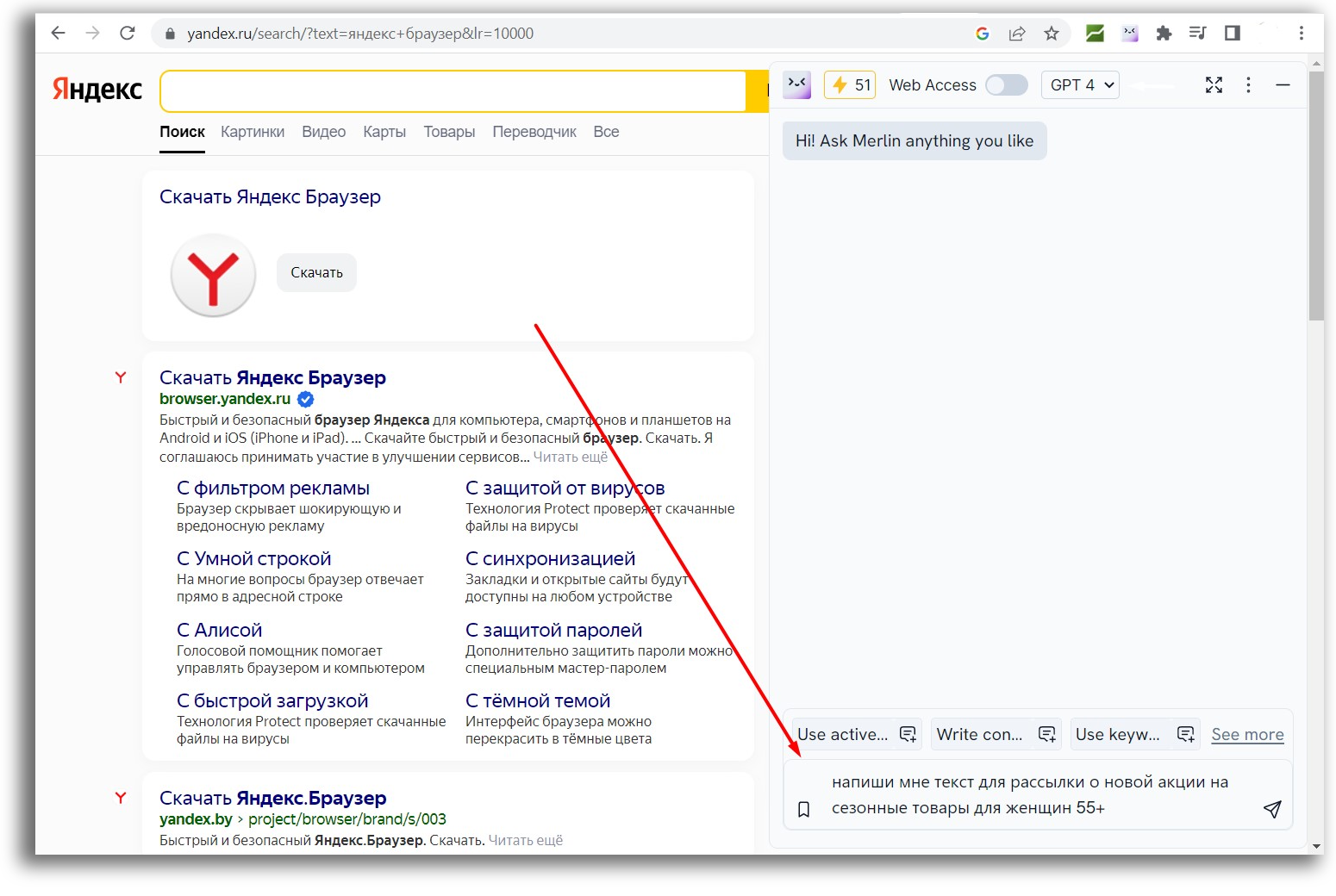1336x896 pixels.
Task: Click the yellow Yandex search button
Action: click(758, 91)
